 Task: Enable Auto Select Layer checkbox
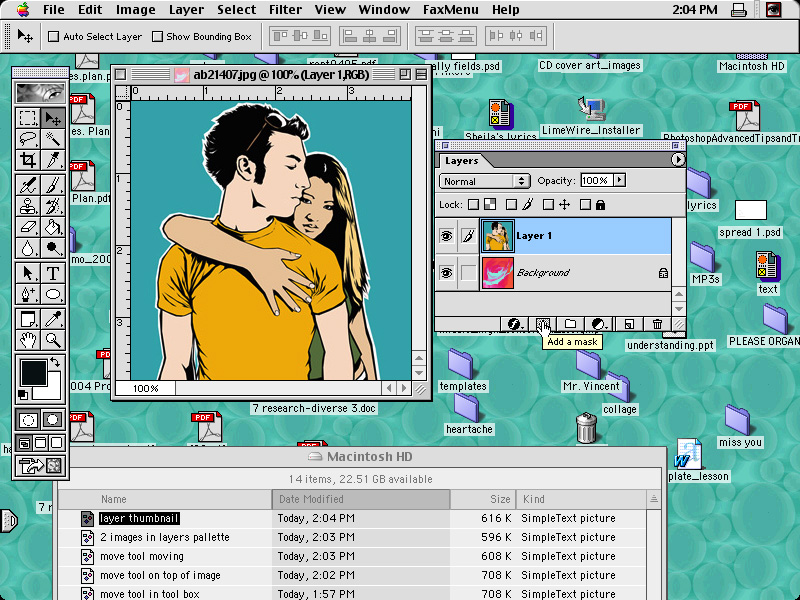point(53,37)
